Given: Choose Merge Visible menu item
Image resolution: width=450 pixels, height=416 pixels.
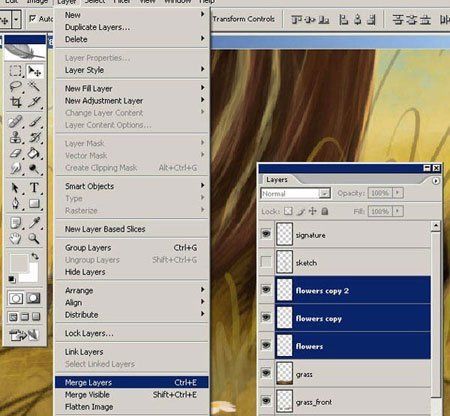Looking at the screenshot, I should tap(132, 395).
